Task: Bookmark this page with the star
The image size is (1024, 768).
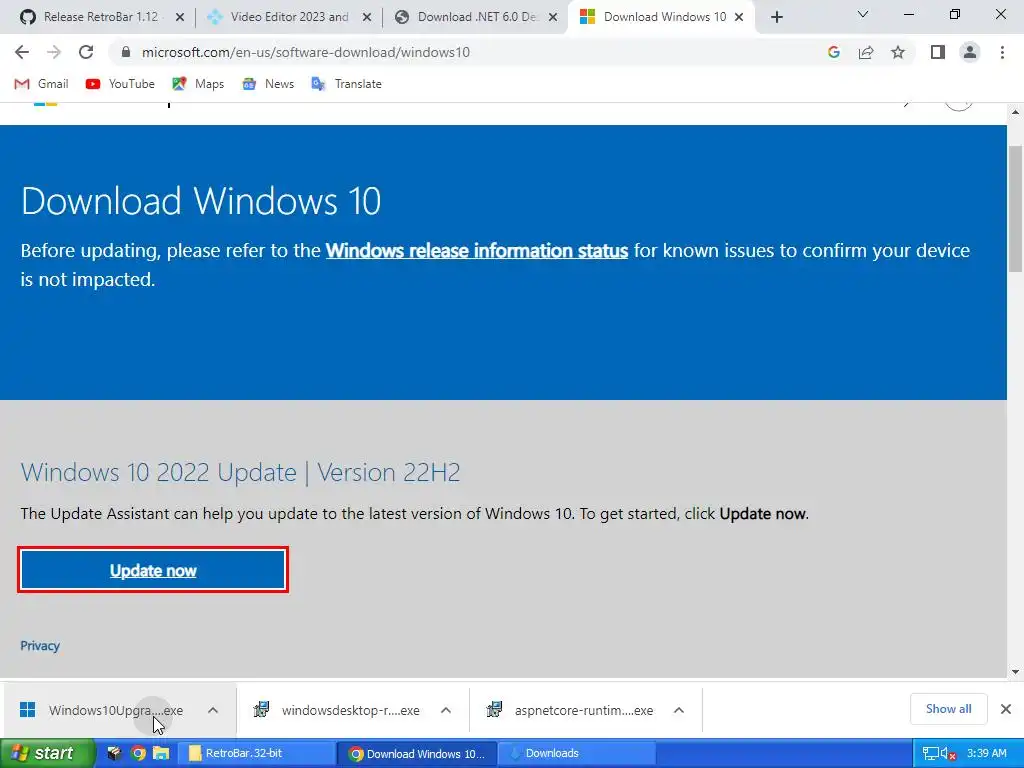Action: (898, 52)
